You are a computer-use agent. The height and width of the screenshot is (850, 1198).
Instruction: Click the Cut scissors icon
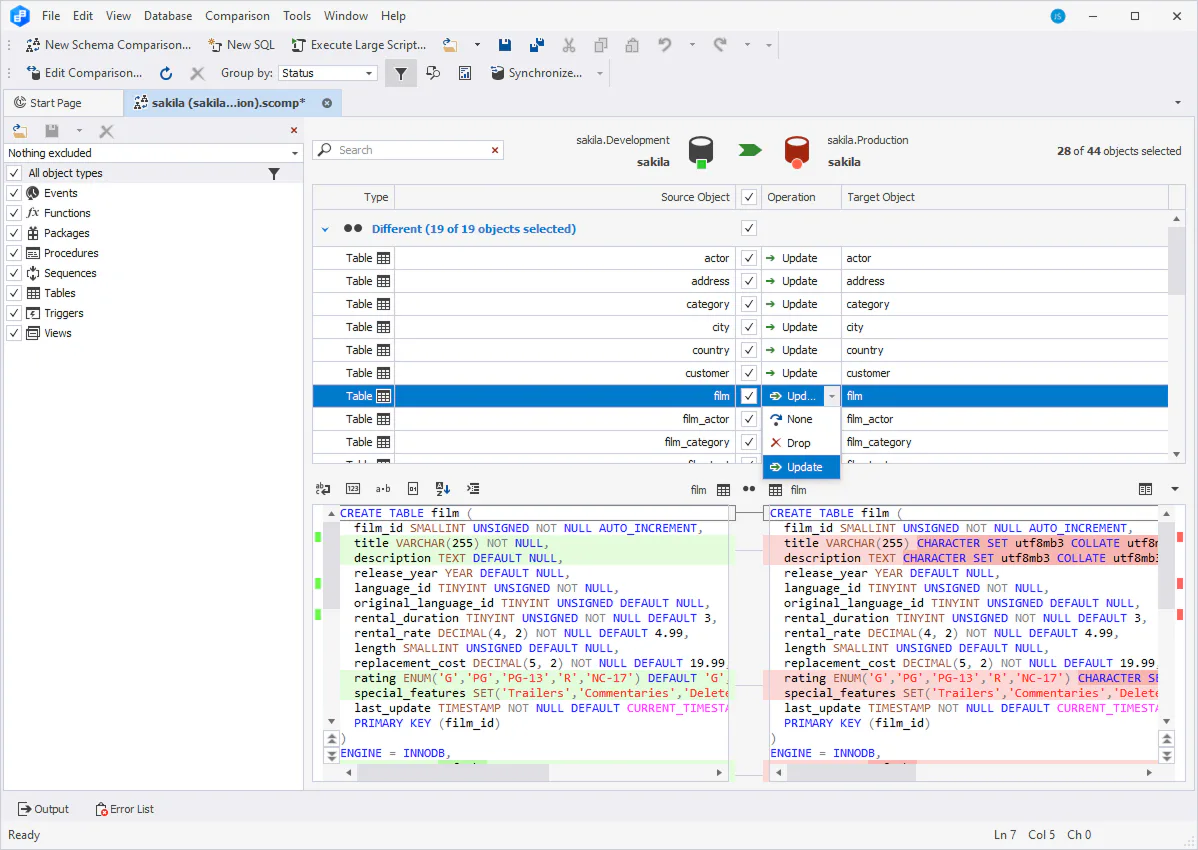pyautogui.click(x=568, y=45)
